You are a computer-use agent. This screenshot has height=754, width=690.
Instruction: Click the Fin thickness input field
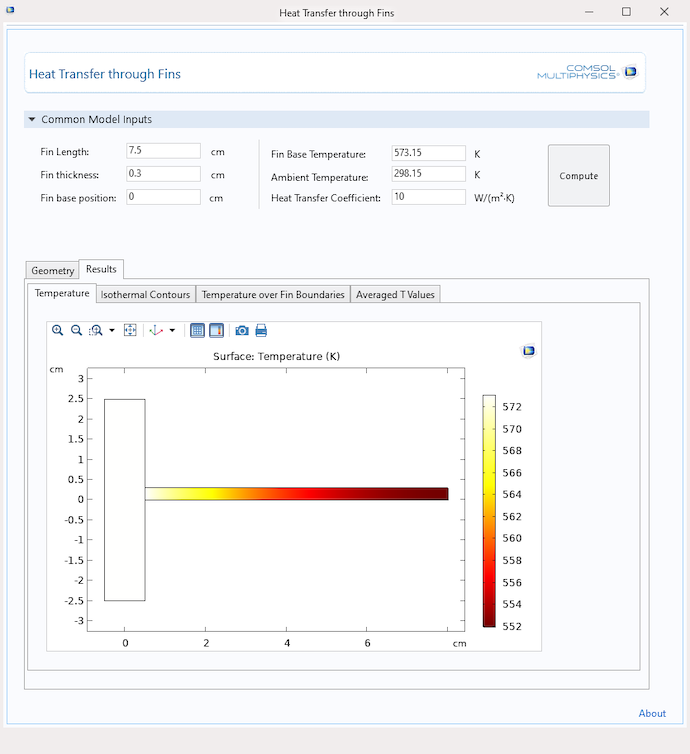(x=163, y=174)
